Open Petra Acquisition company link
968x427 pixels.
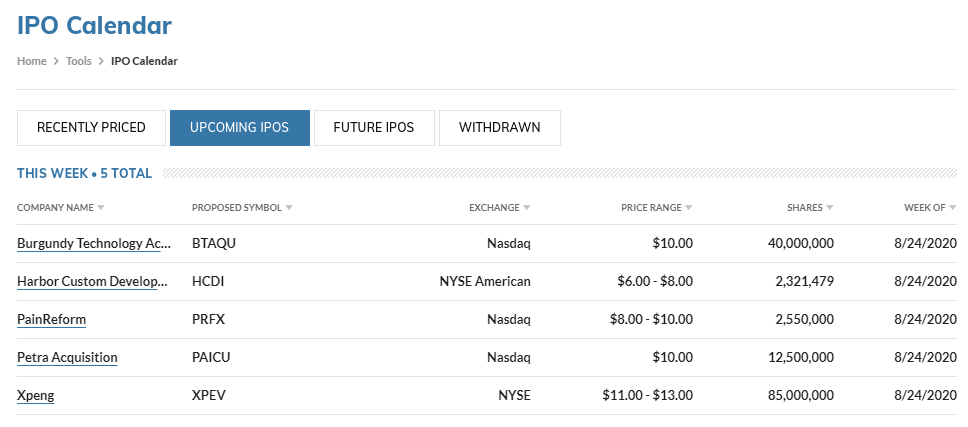67,358
